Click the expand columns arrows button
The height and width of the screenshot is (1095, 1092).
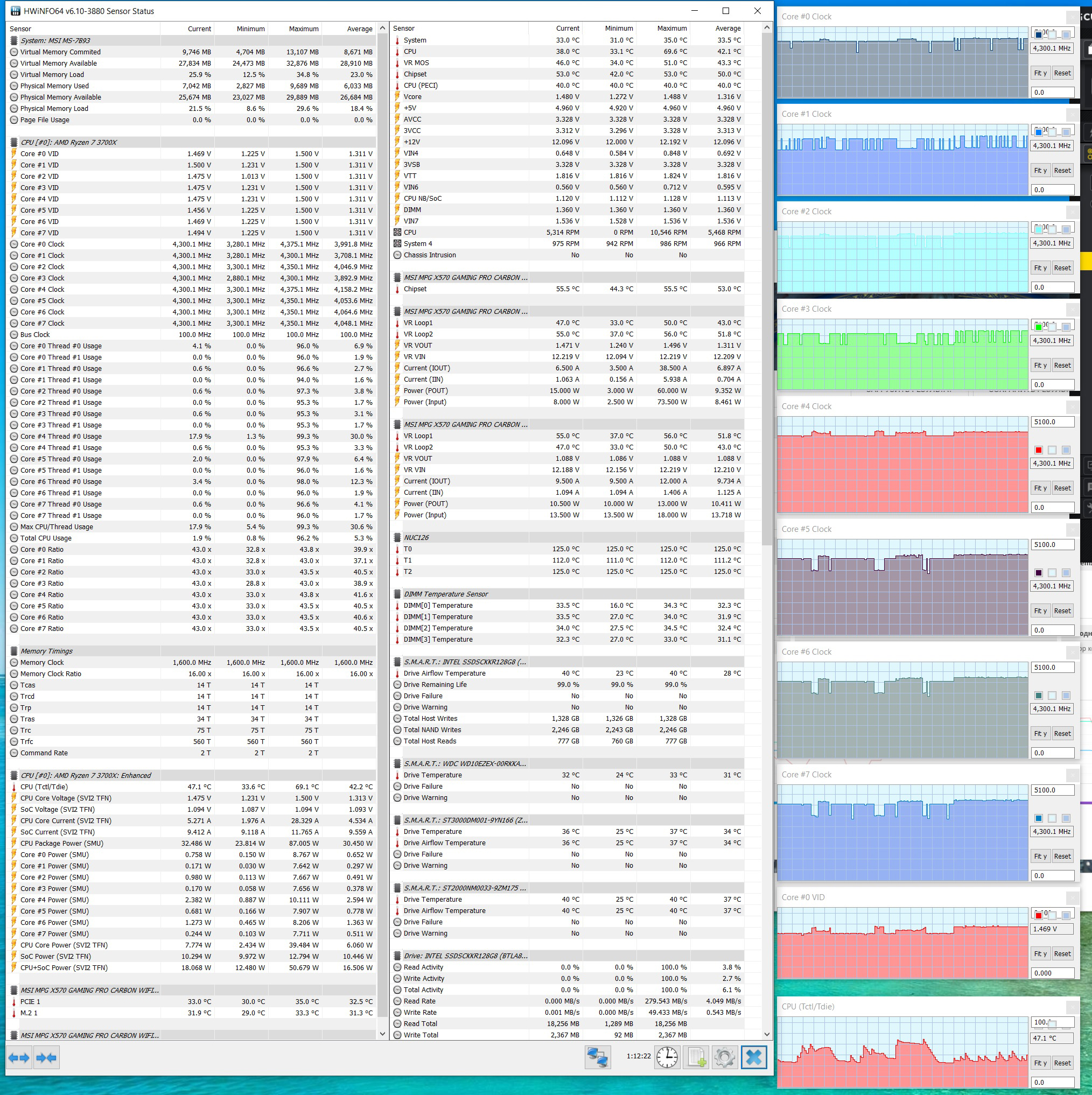(x=19, y=1057)
